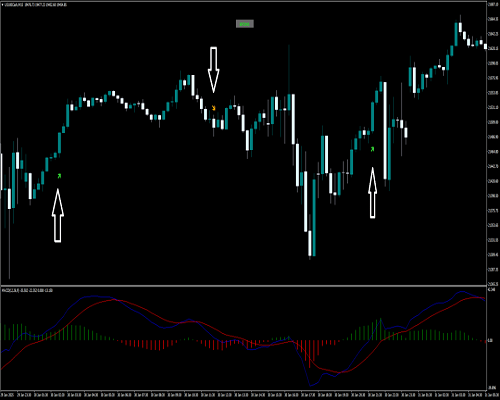Select the large white down arrow annotation
The height and width of the screenshot is (400, 500).
pos(213,69)
